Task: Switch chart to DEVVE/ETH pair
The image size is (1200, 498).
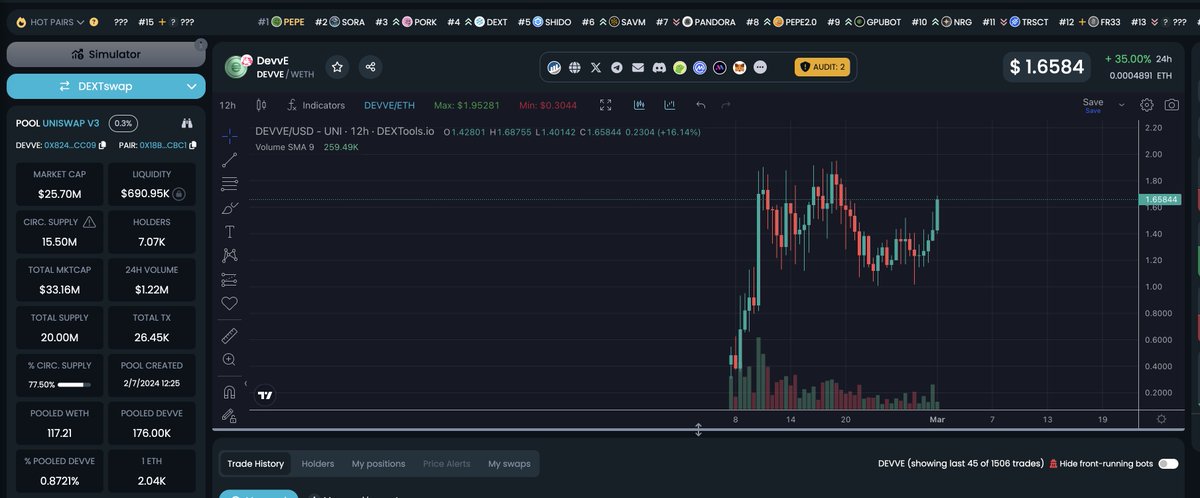Action: pyautogui.click(x=389, y=105)
